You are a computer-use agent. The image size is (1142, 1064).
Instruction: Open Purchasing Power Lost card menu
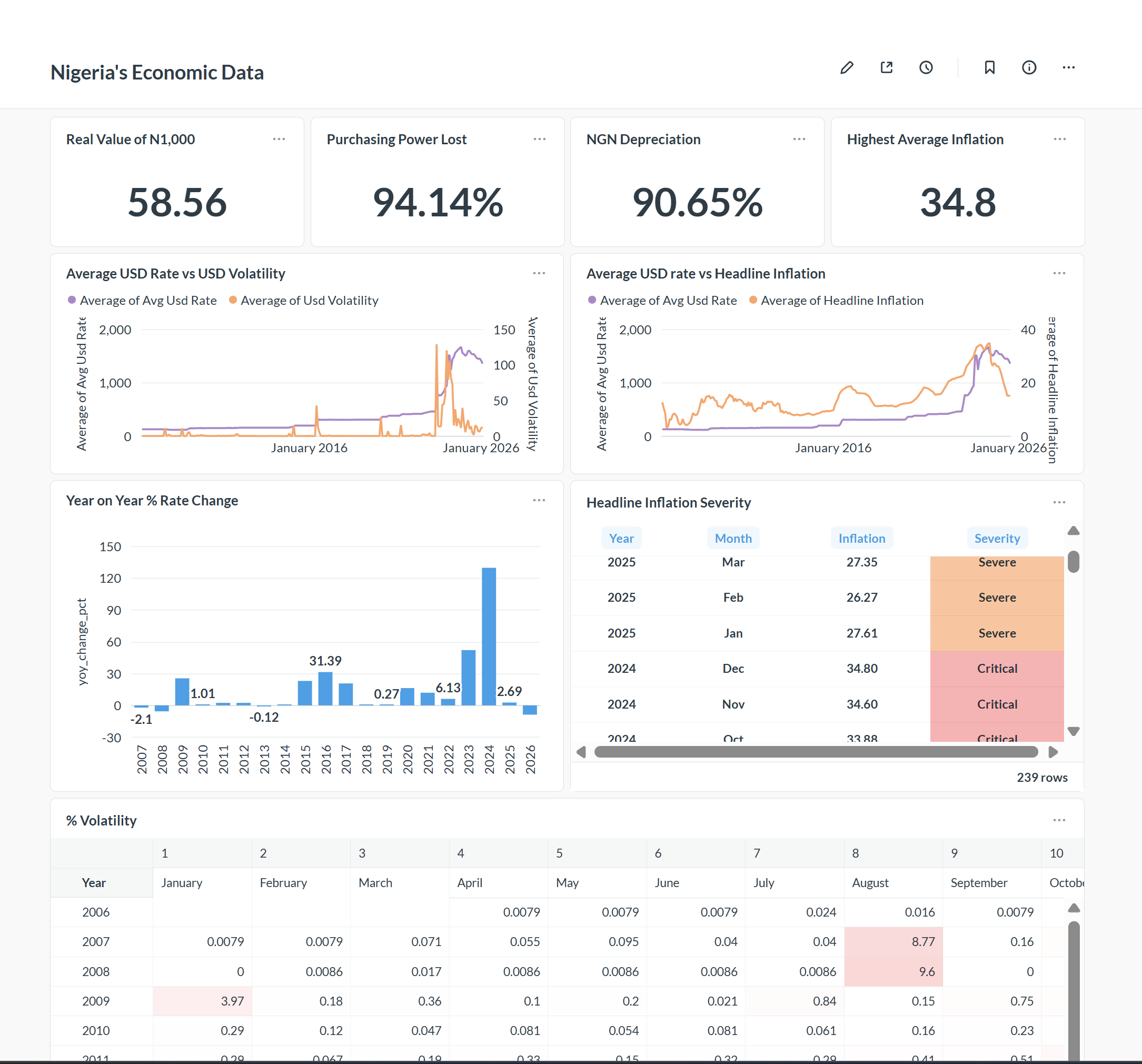click(x=539, y=139)
